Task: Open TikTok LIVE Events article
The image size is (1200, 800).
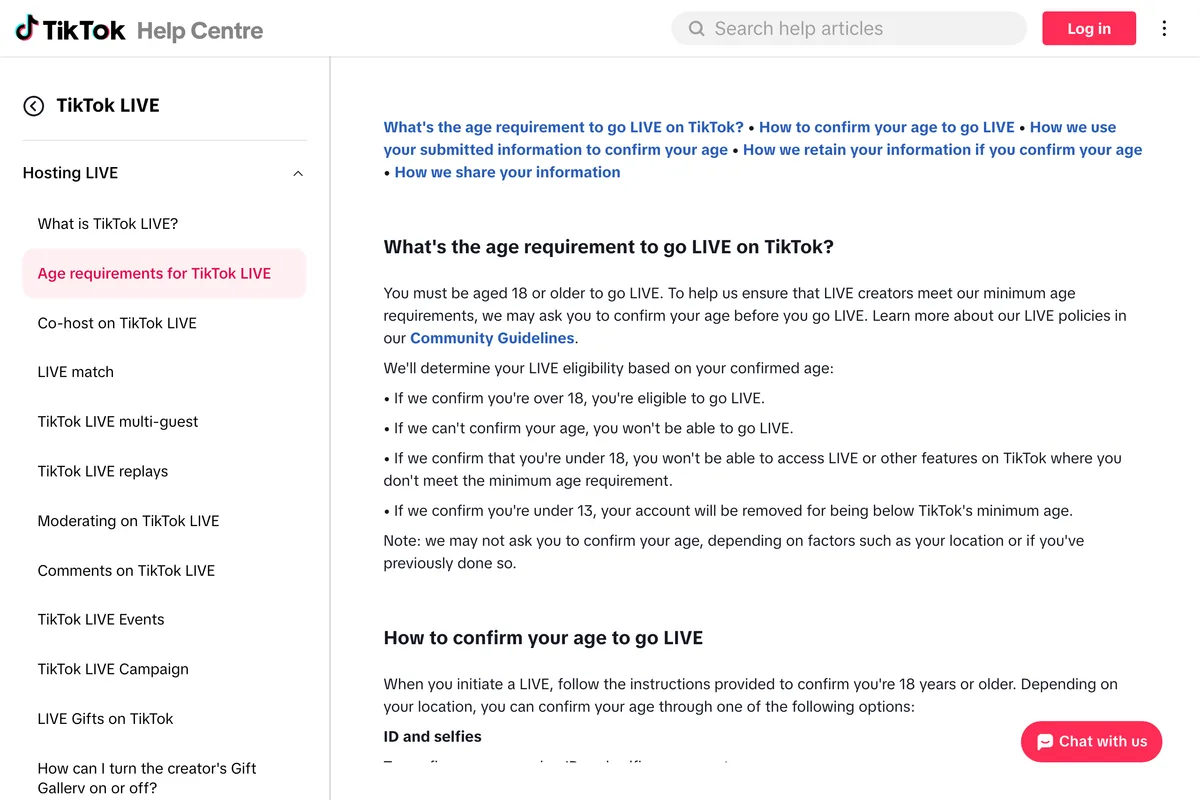Action: point(101,620)
